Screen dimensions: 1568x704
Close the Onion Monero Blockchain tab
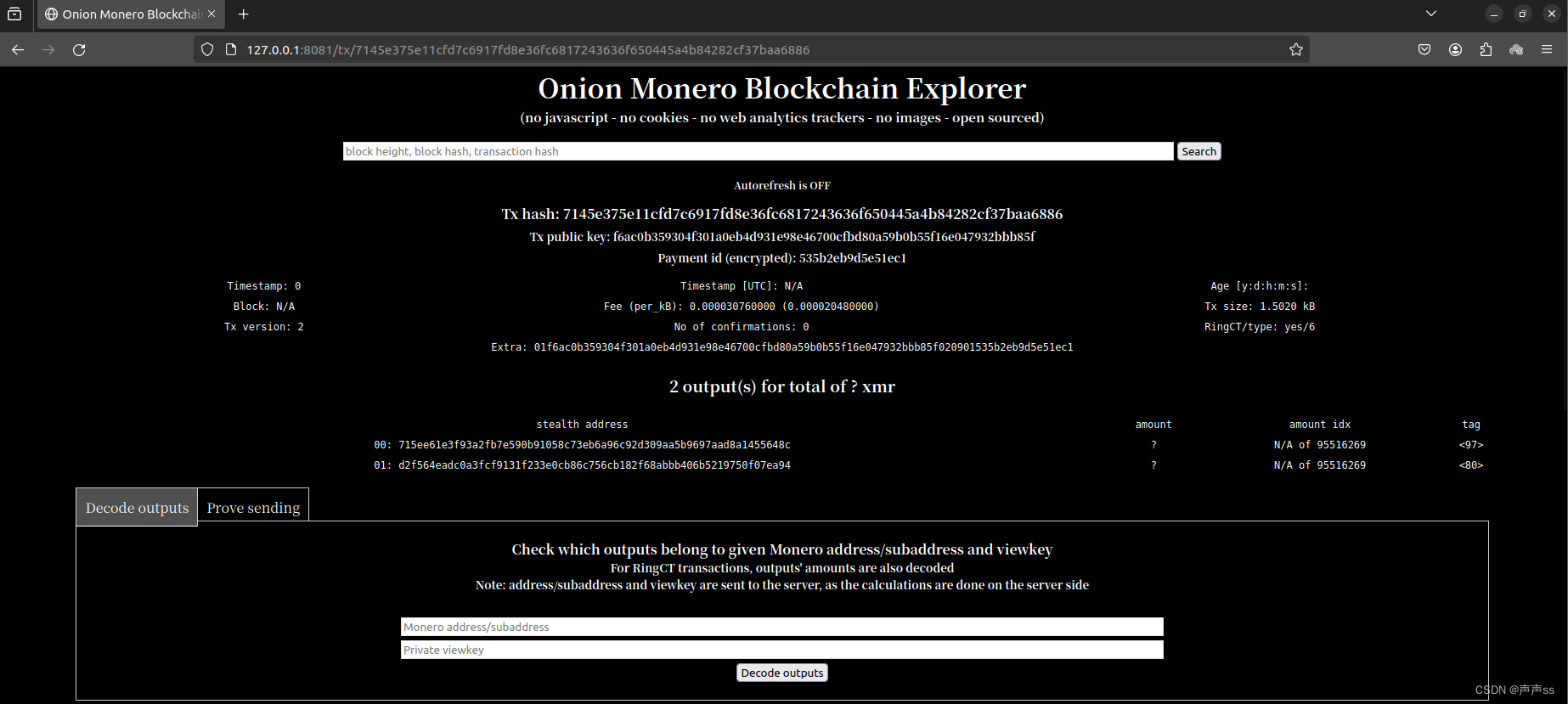tap(212, 14)
